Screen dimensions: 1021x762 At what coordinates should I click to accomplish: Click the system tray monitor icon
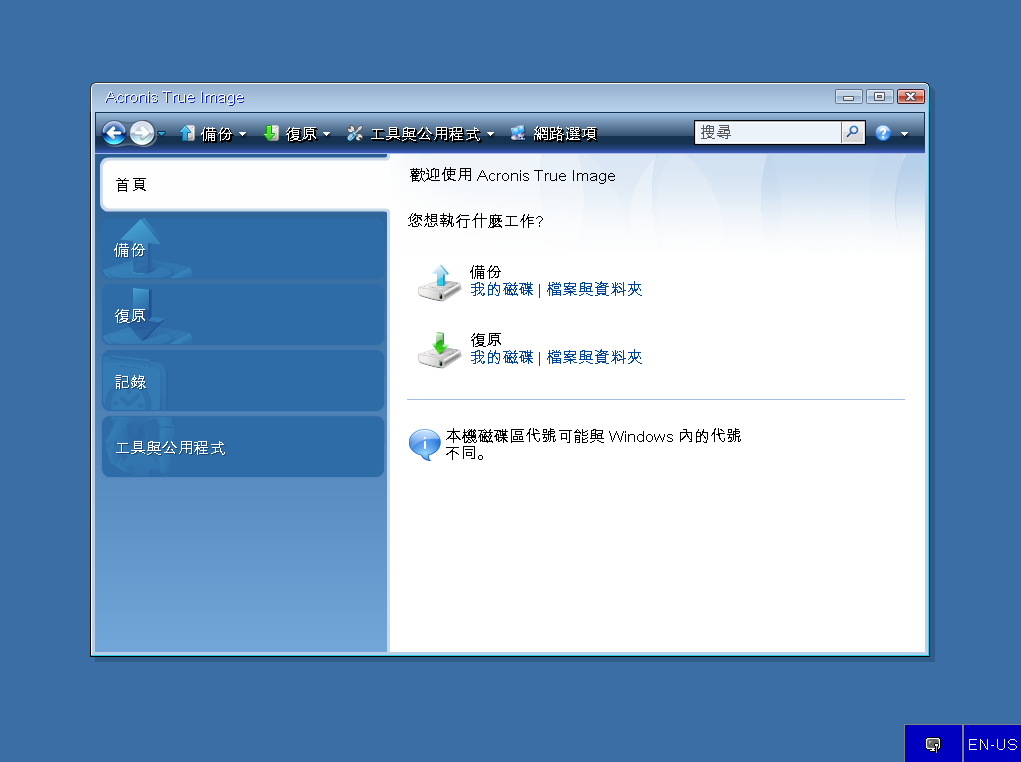[933, 744]
